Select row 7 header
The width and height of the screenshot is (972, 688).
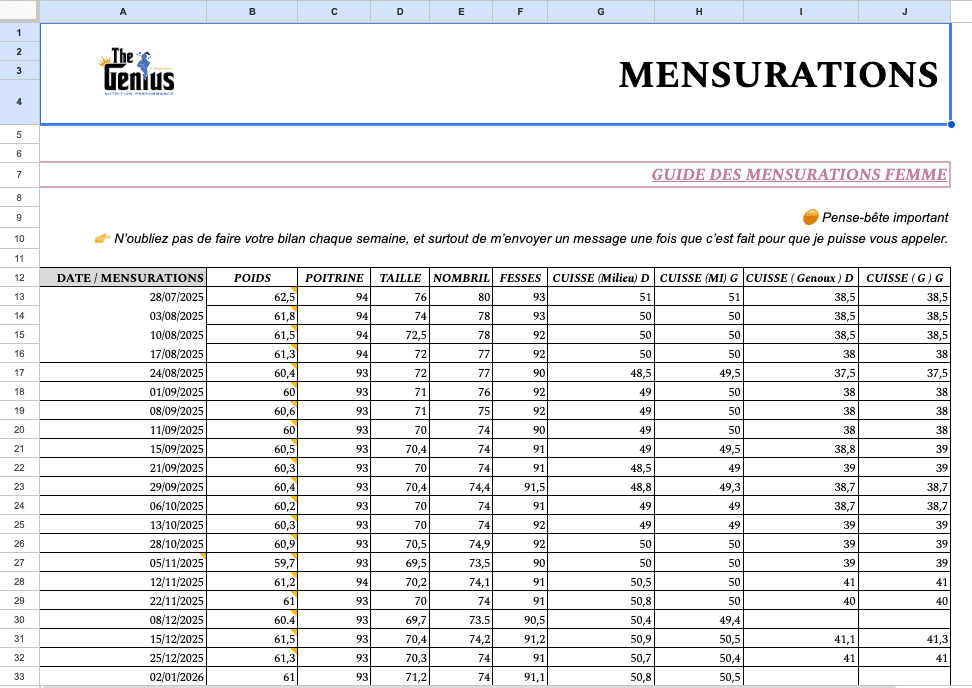(x=19, y=175)
